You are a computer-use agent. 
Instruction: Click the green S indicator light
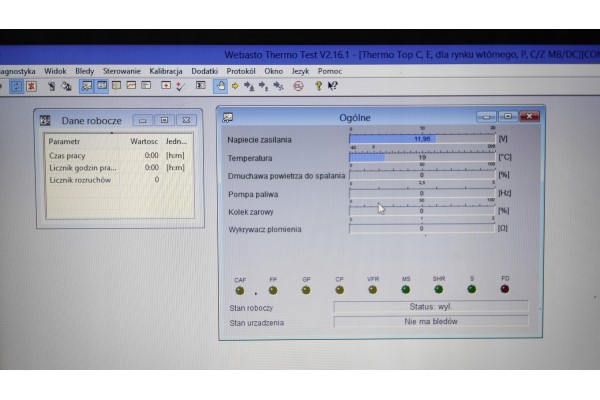pos(472,289)
